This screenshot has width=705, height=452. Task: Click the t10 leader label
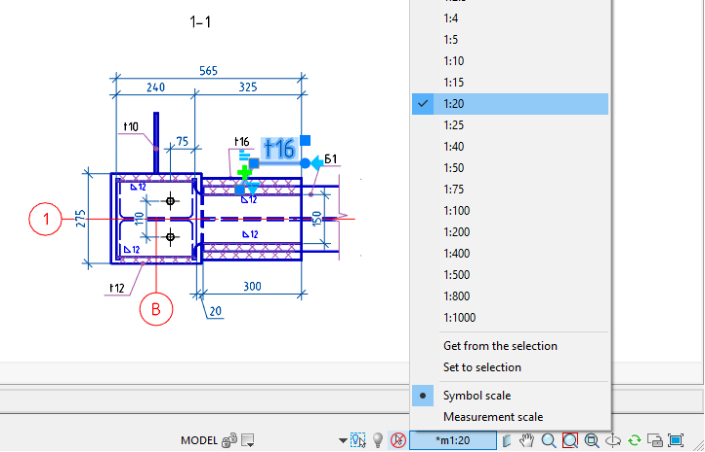click(131, 126)
